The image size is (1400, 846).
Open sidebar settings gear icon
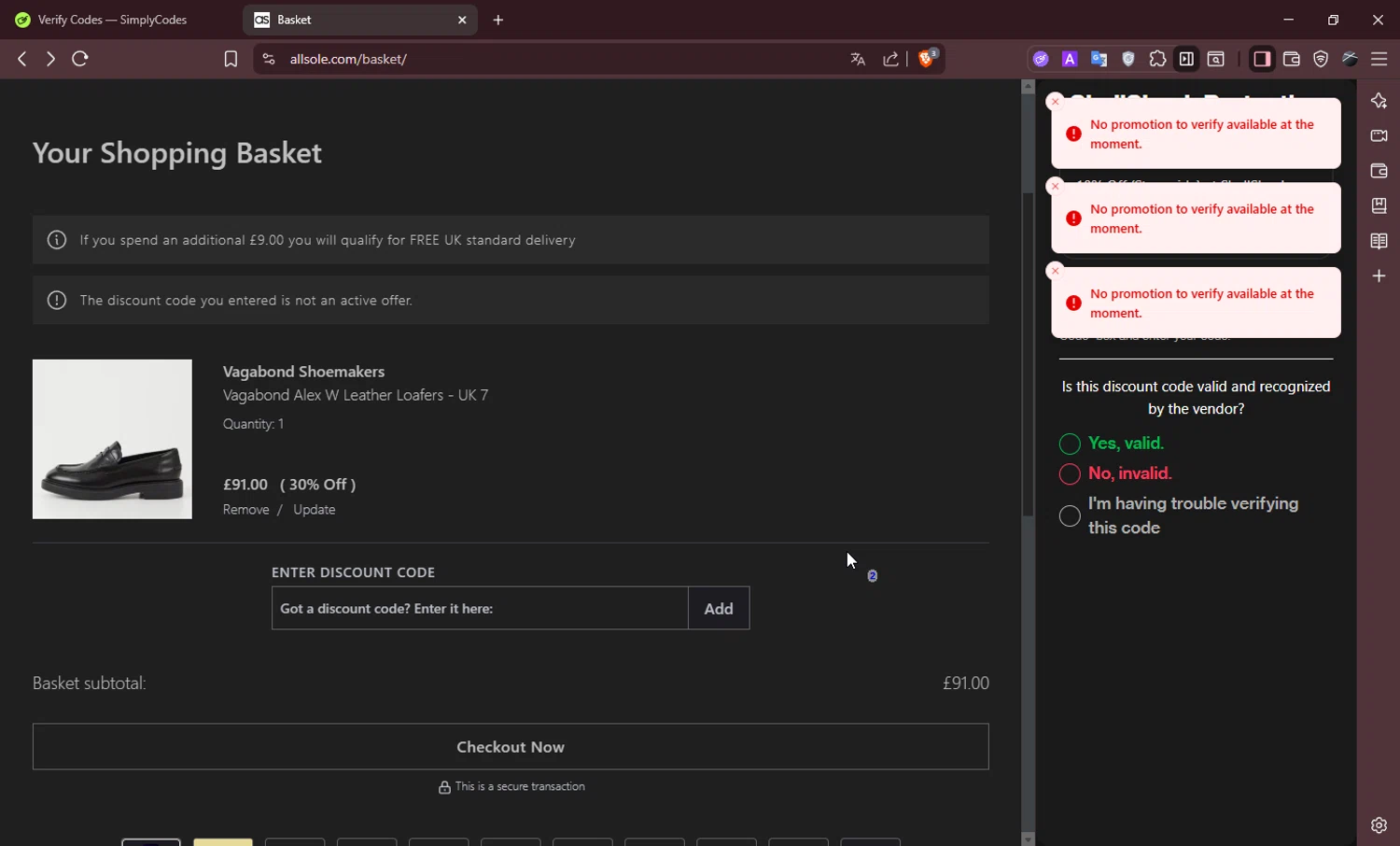click(x=1379, y=825)
